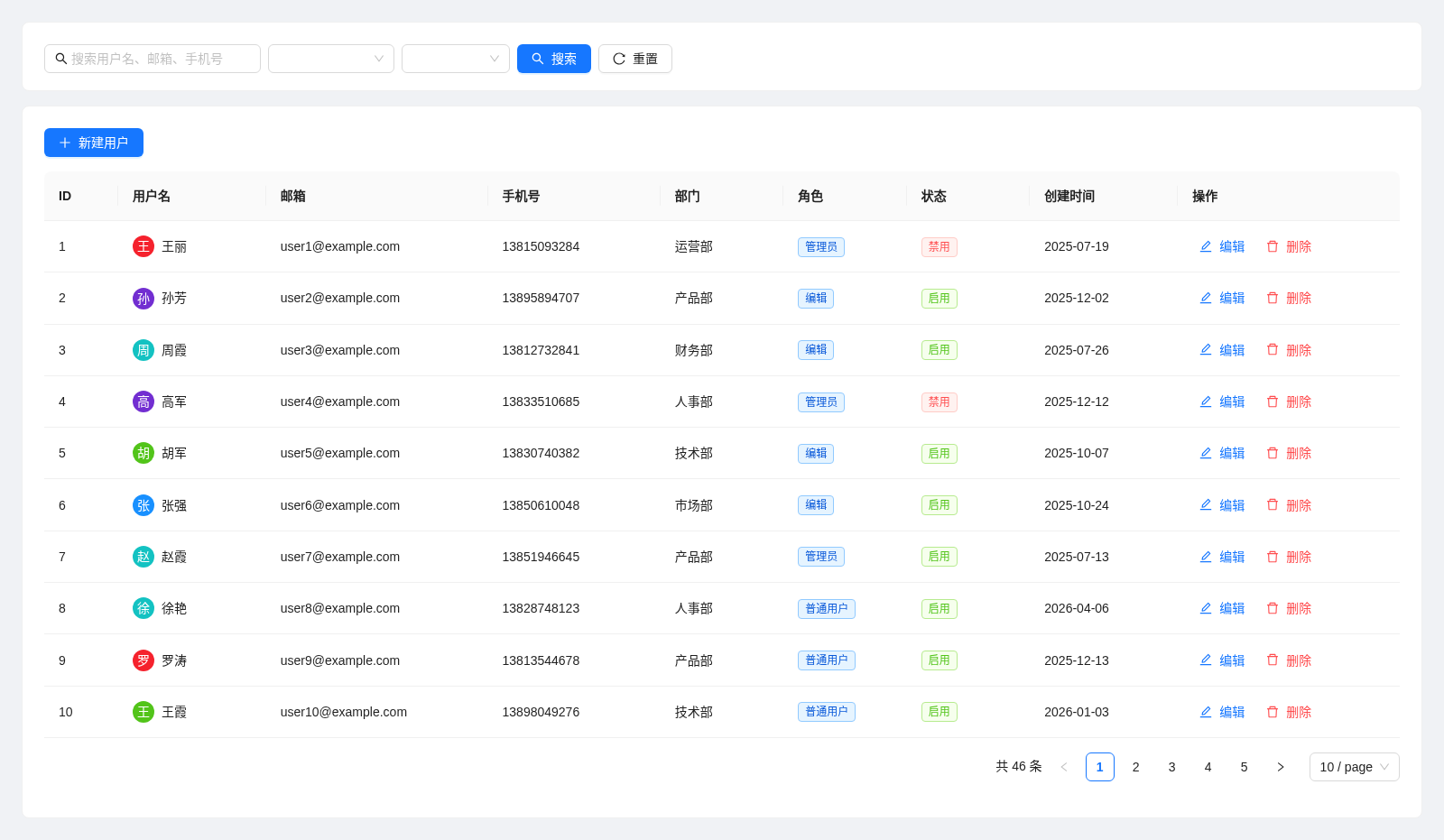This screenshot has height=840, width=1444.
Task: Click the trash icon for user1@example.com
Action: tap(1273, 246)
